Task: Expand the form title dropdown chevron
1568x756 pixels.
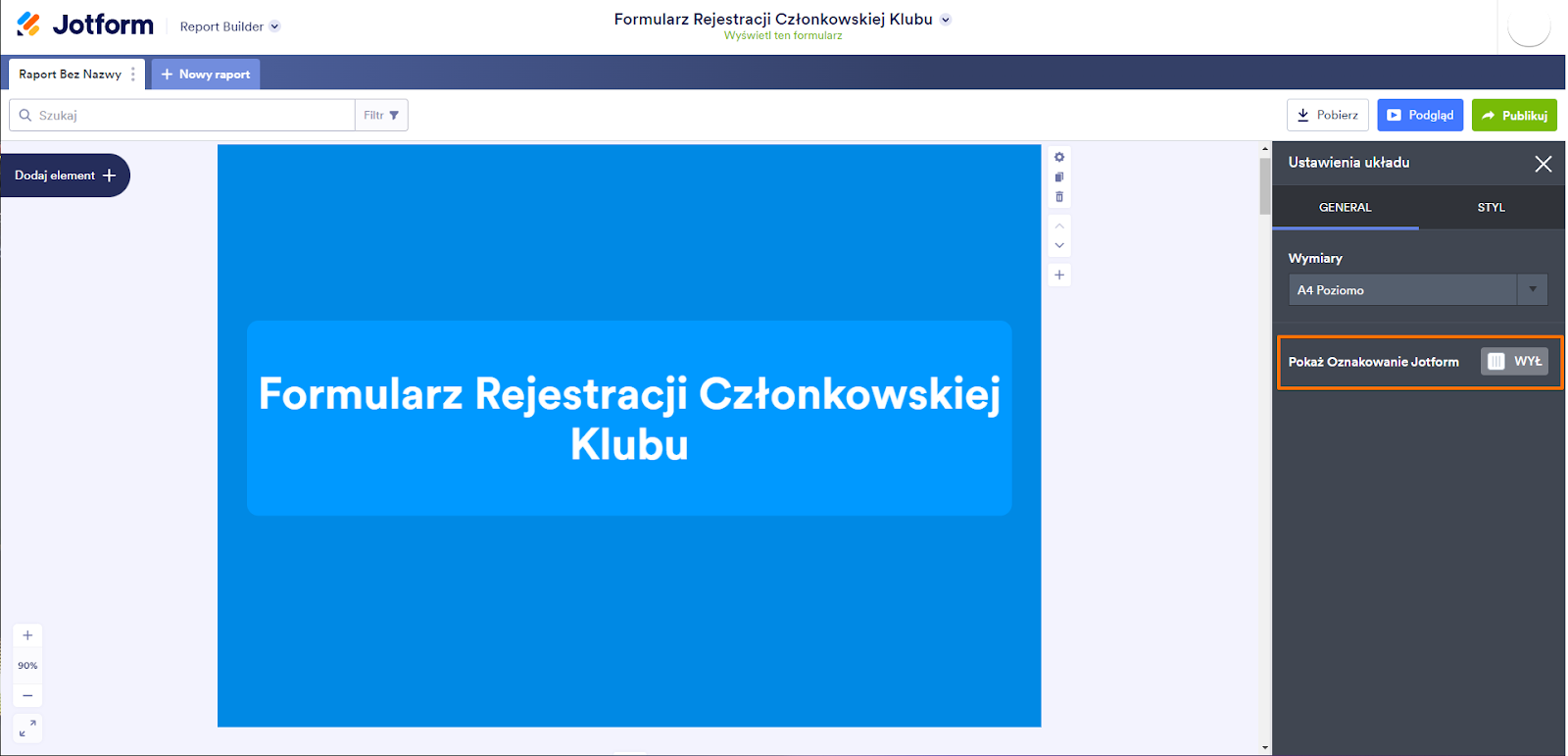Action: pyautogui.click(x=946, y=20)
